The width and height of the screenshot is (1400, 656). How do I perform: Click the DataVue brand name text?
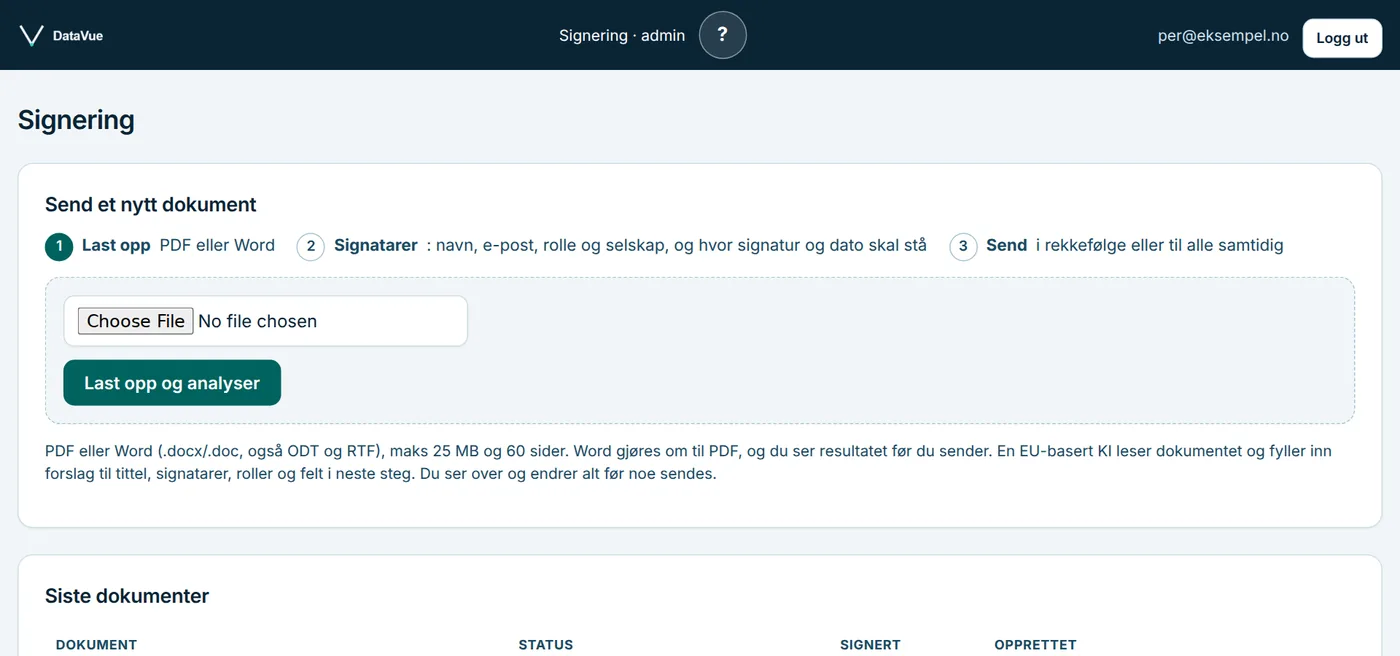(78, 36)
